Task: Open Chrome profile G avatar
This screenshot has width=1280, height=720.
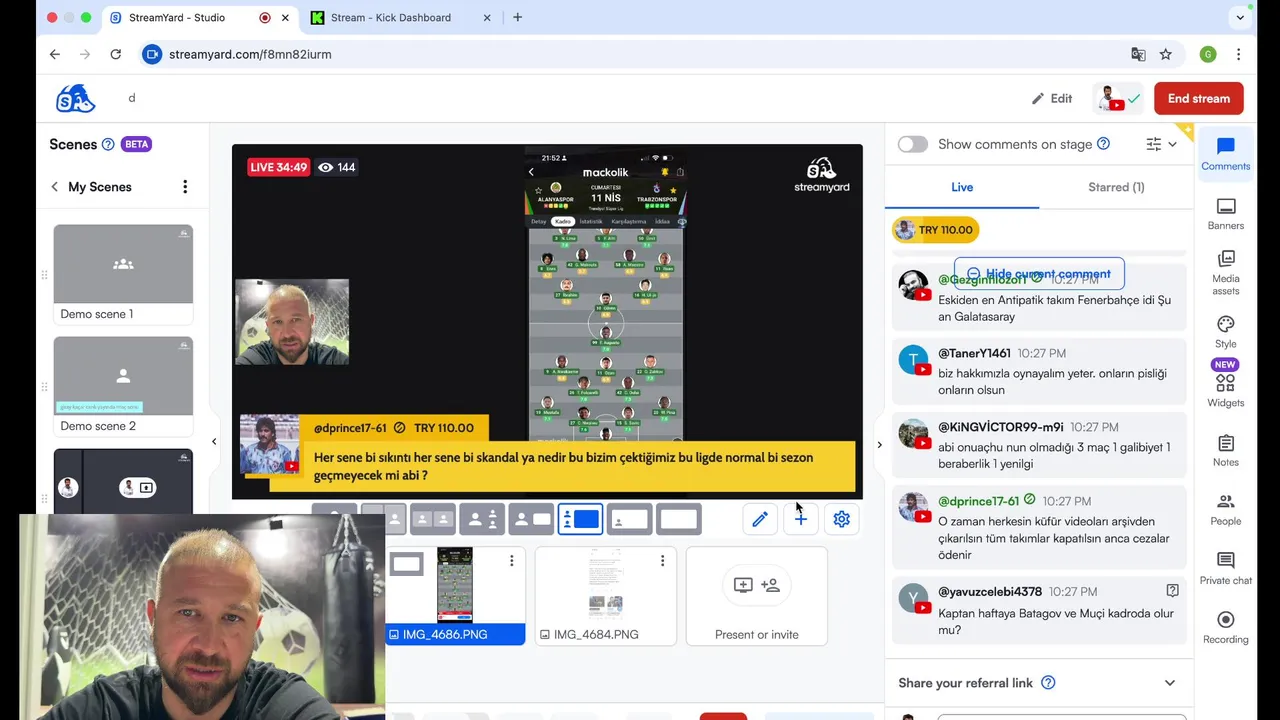Action: pos(1208,54)
